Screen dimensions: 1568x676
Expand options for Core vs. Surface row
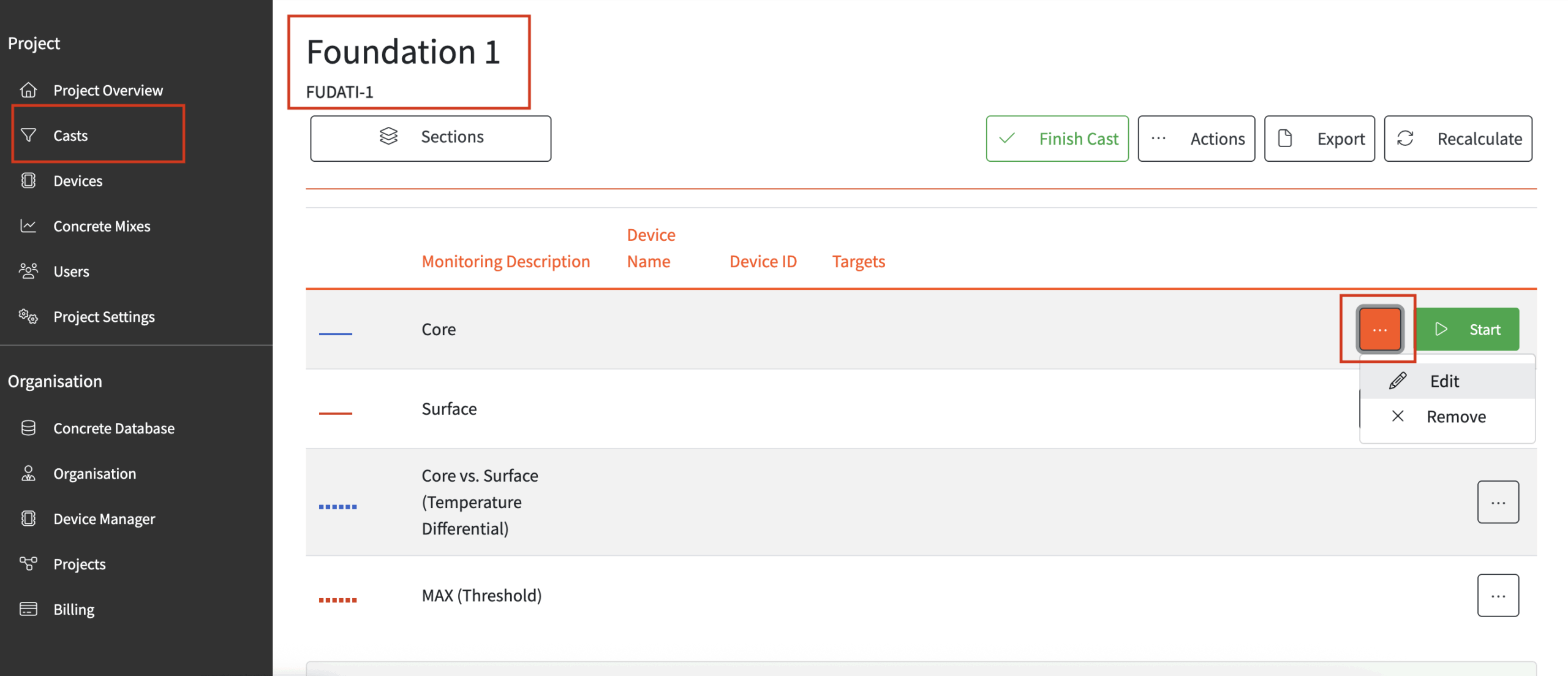(1497, 503)
